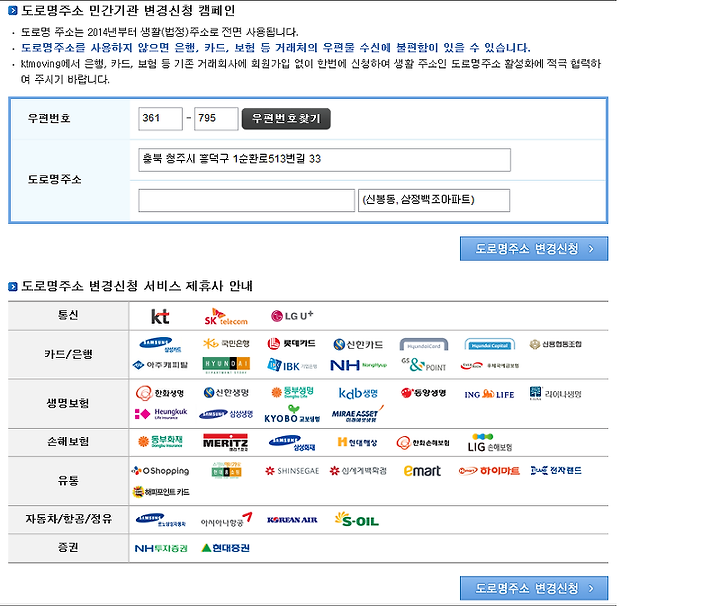Click the 전자랜드 logo

pos(556,471)
